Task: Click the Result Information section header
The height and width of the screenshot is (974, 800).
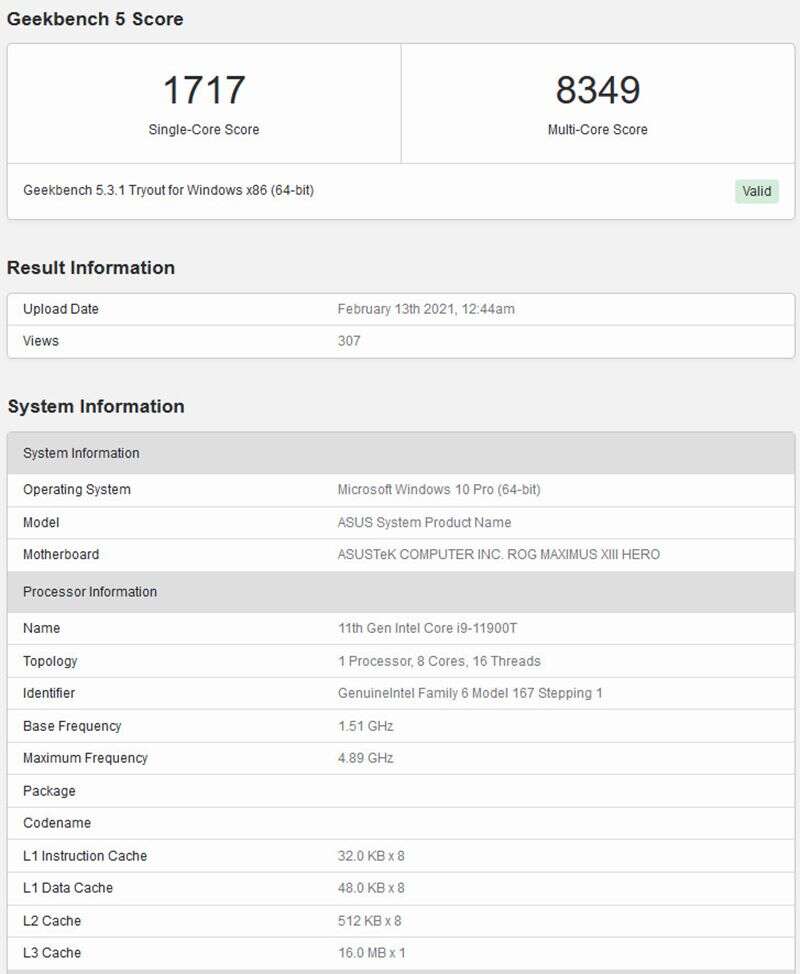Action: 91,267
